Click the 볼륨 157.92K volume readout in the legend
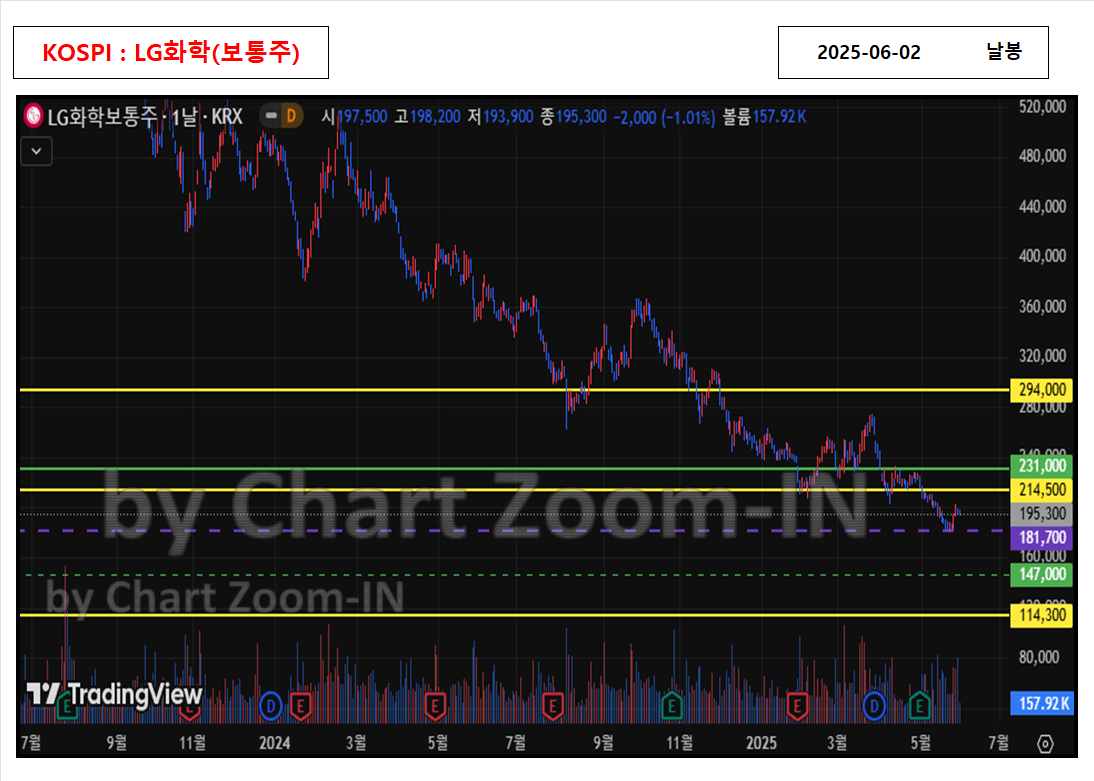Viewport: 1094px width, 781px height. tap(764, 117)
